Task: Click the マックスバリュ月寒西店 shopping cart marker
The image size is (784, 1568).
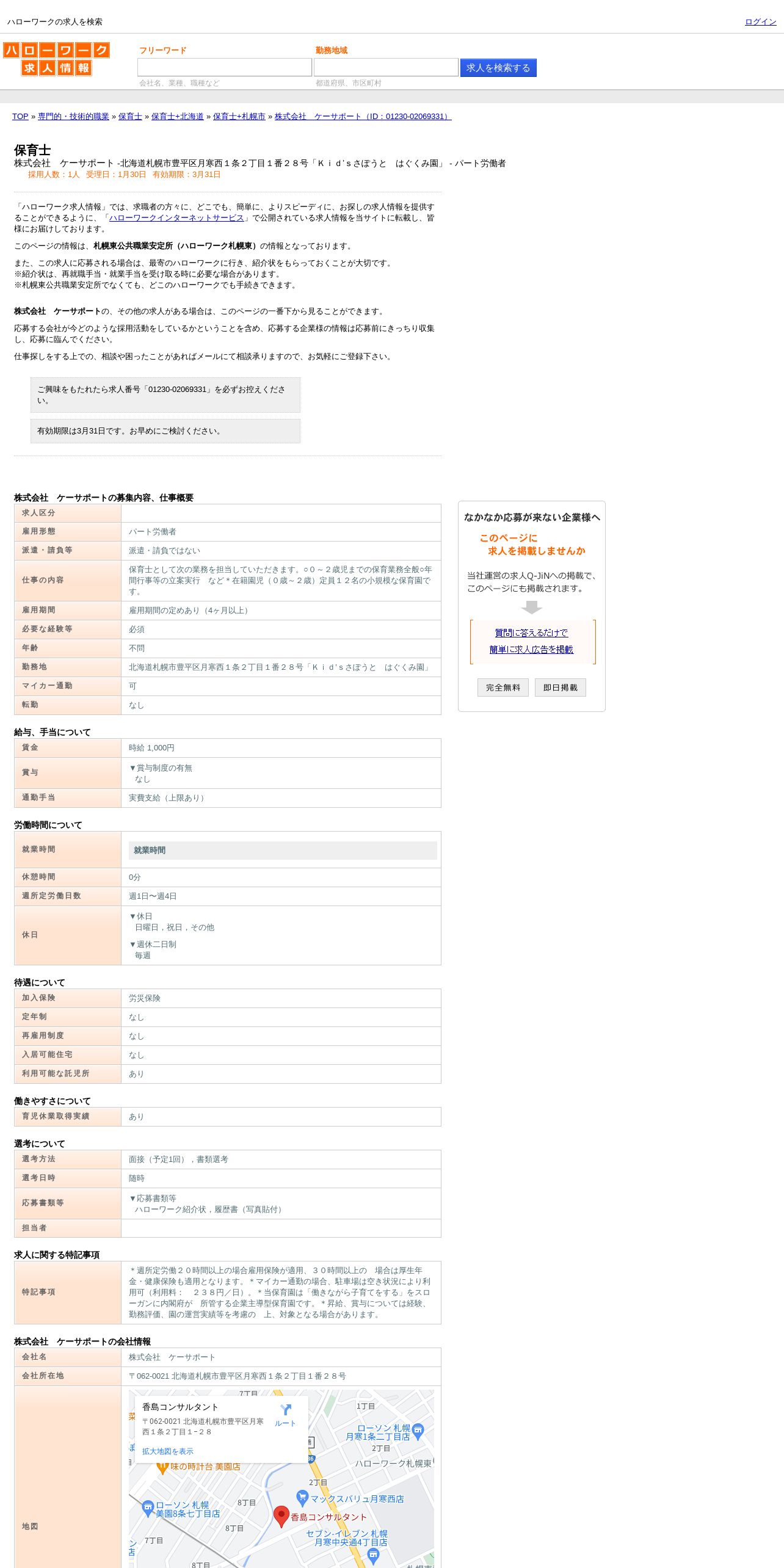Action: tap(302, 1498)
